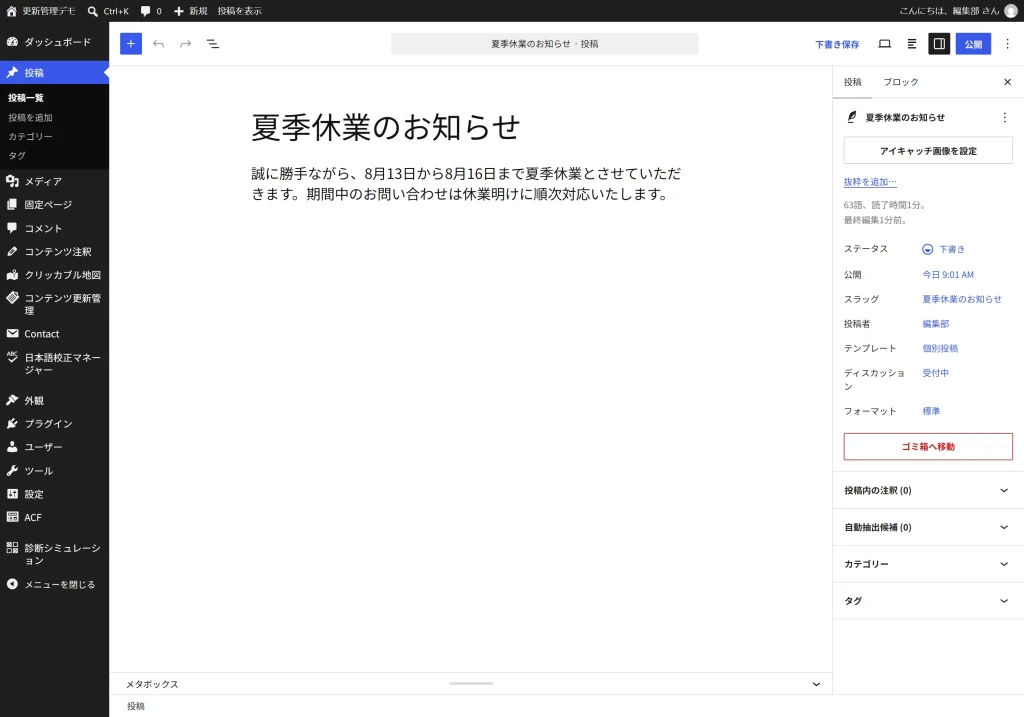Toggle the settings sidebar panel icon

coord(939,44)
